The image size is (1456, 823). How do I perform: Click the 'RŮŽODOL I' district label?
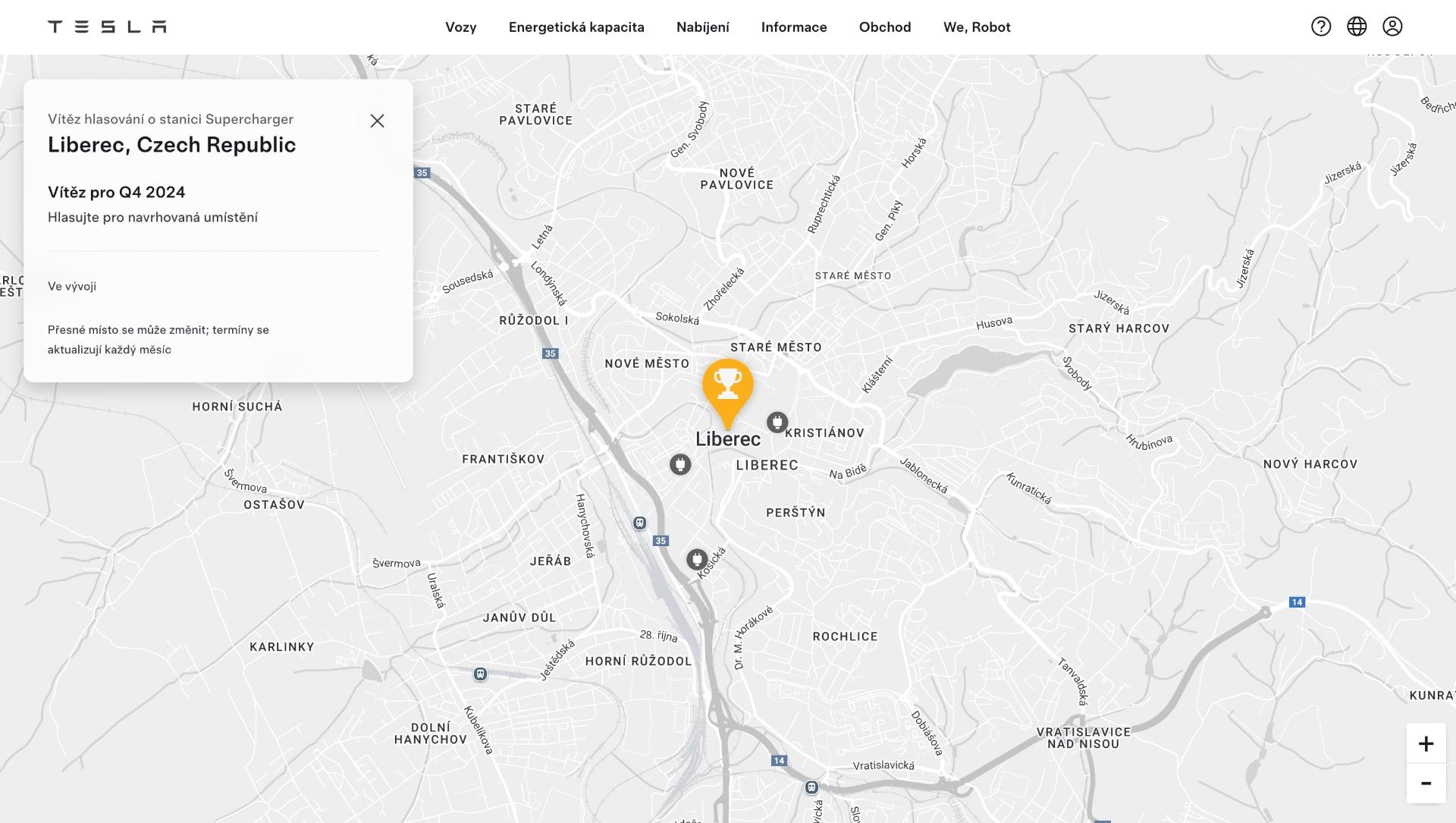(534, 321)
